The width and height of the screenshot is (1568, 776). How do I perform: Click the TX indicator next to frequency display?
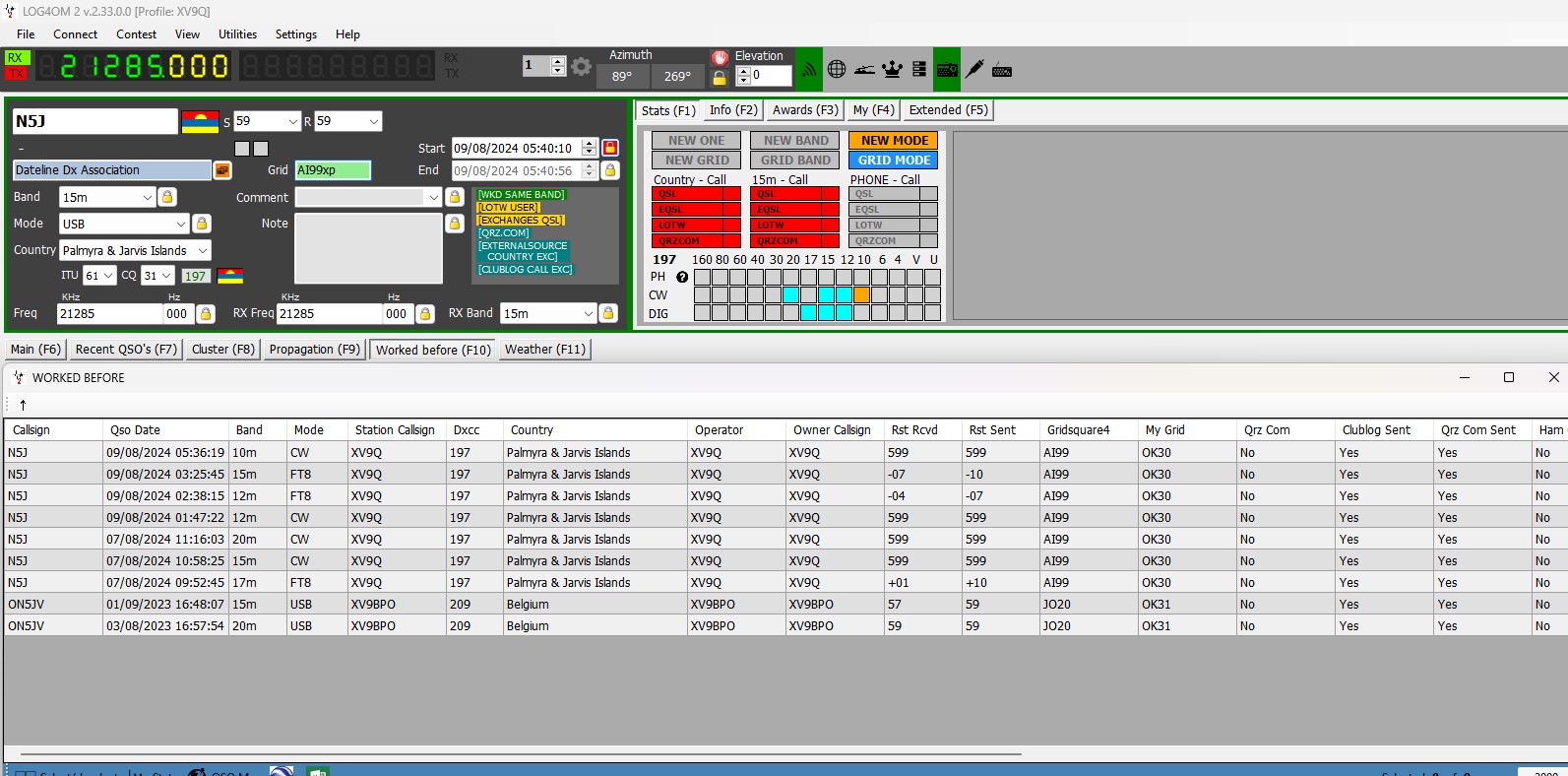point(16,73)
